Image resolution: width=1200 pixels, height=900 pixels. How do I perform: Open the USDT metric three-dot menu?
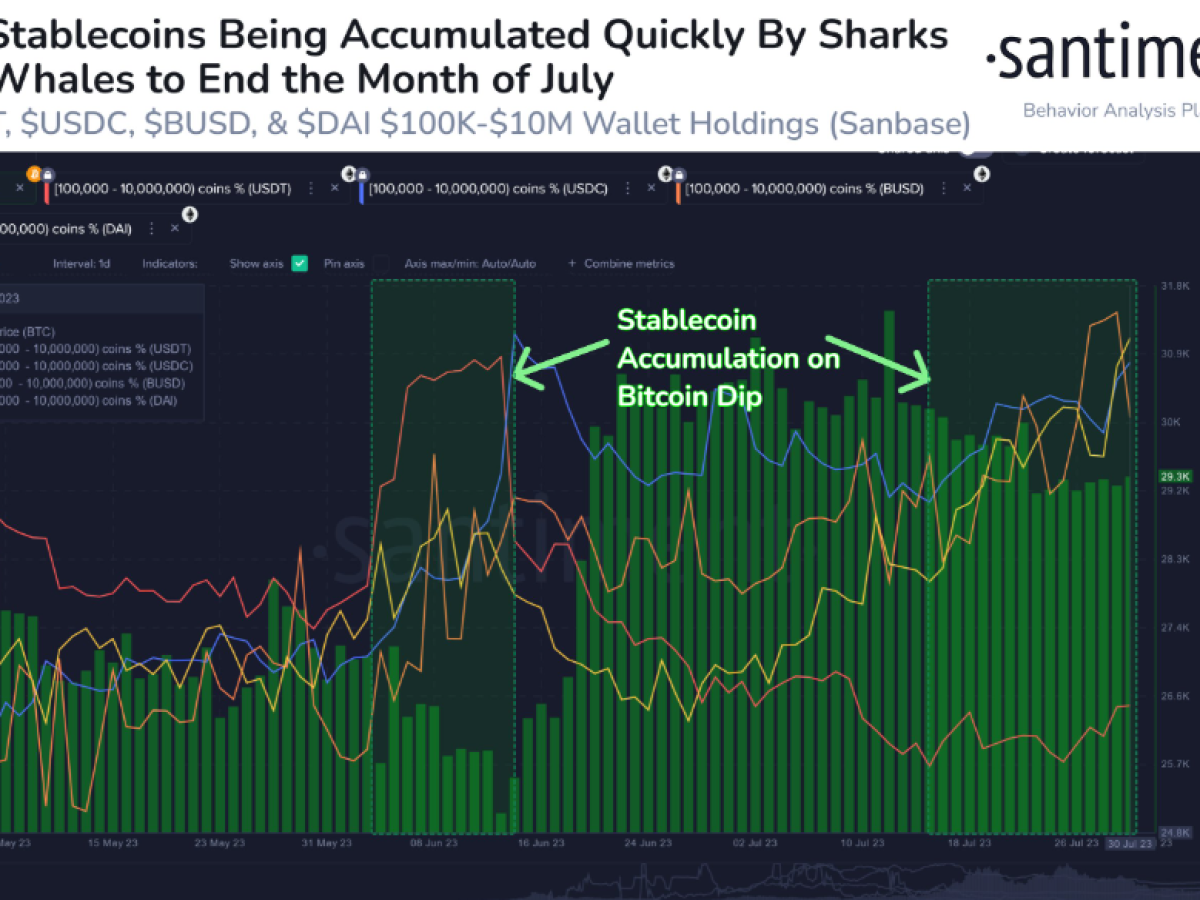[311, 188]
